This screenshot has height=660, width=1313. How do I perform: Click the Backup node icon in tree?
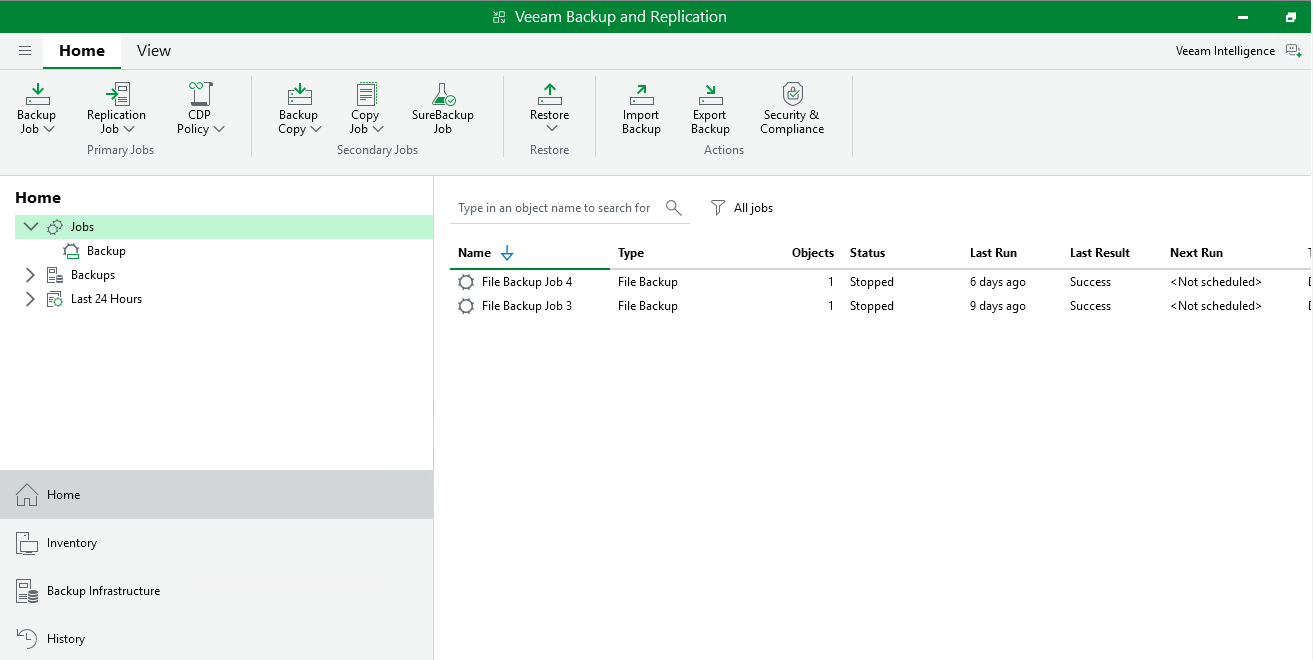[x=71, y=251]
